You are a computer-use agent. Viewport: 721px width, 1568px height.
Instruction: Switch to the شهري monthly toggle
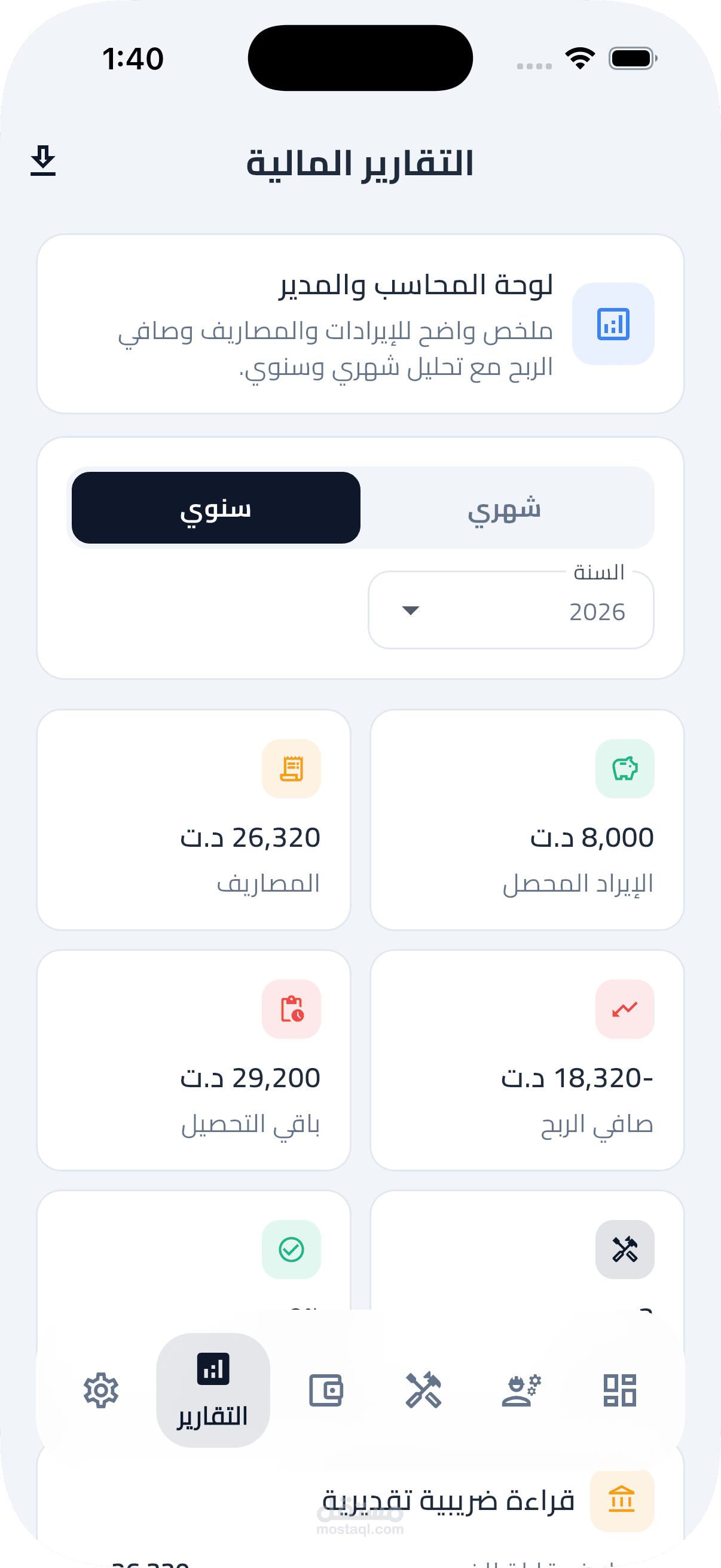click(x=505, y=508)
